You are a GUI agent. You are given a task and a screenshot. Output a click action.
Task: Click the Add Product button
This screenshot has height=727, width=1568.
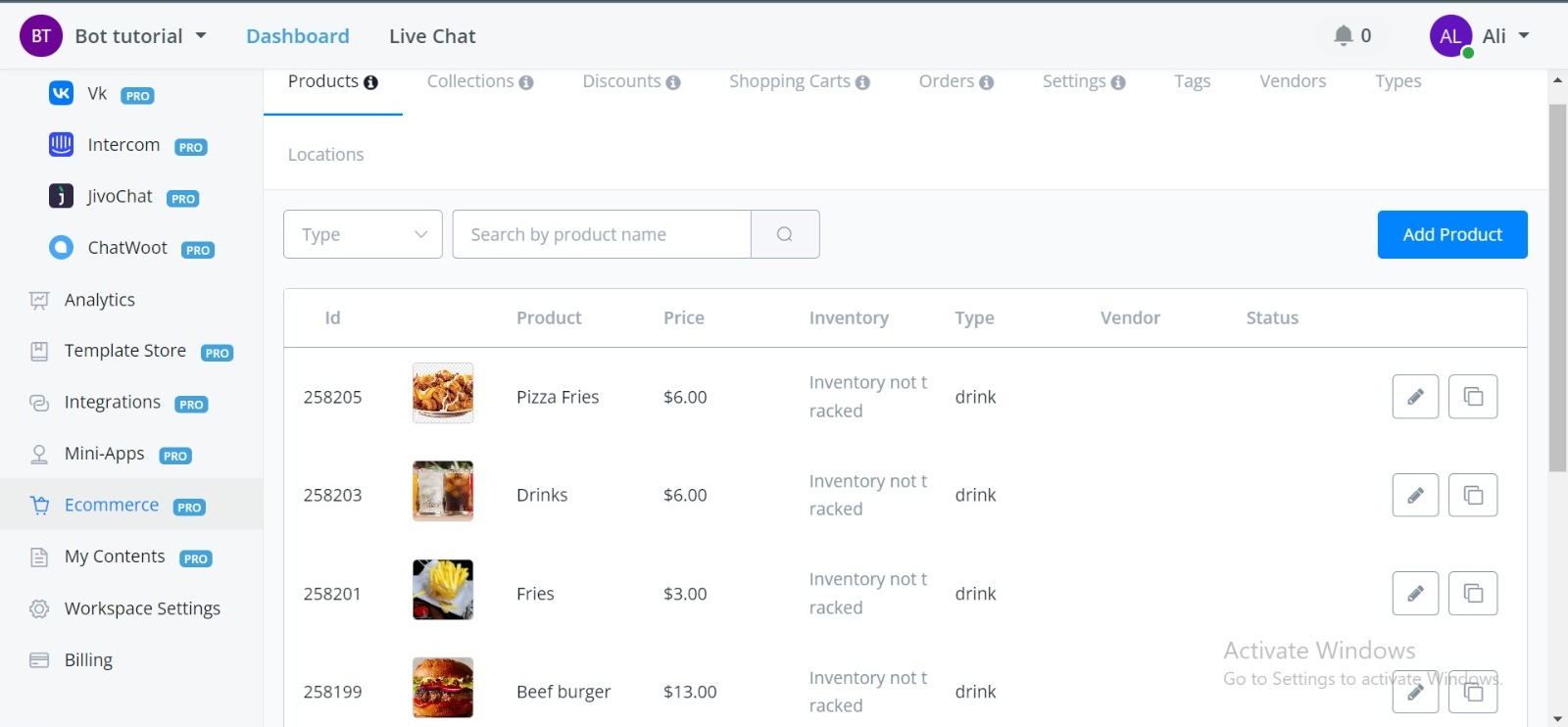(x=1451, y=234)
